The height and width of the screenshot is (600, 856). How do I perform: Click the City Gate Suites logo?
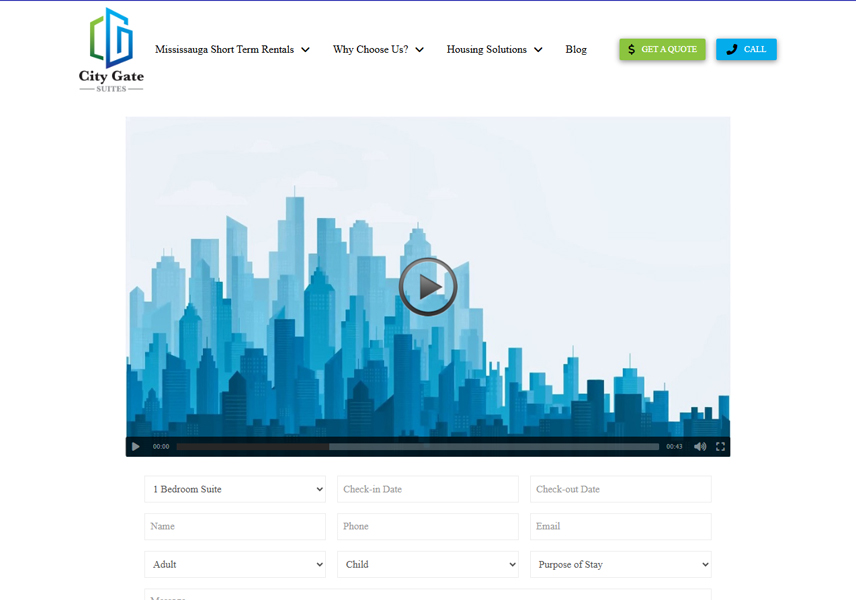111,50
